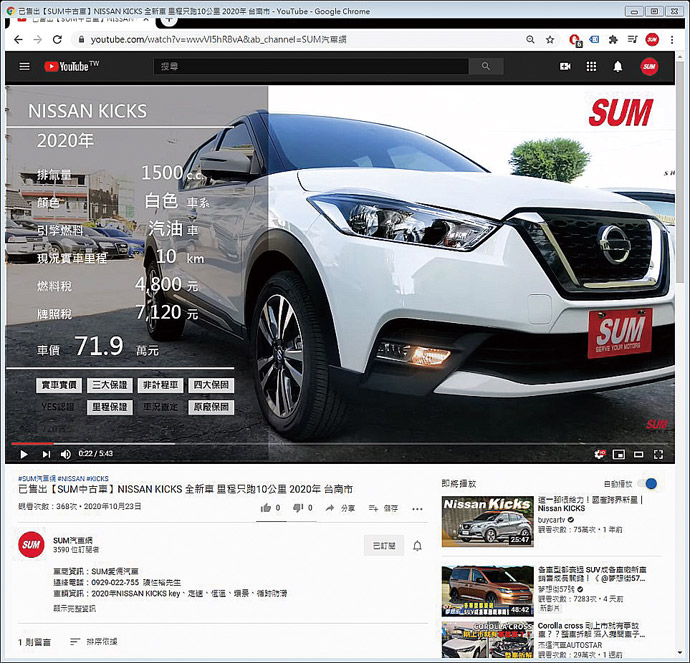The width and height of the screenshot is (690, 663).
Task: Open the 排序依據 sort dropdown
Action: point(94,642)
